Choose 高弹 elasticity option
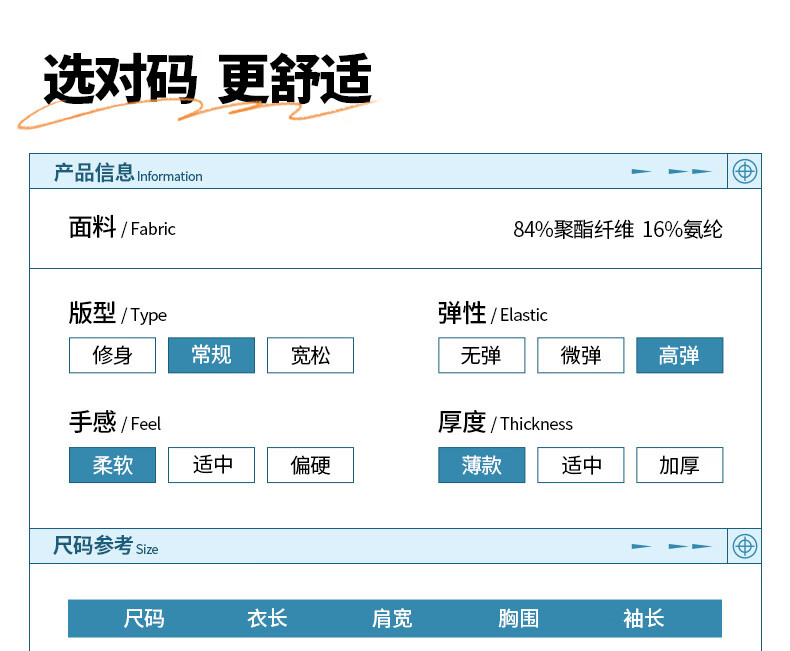 (x=680, y=355)
